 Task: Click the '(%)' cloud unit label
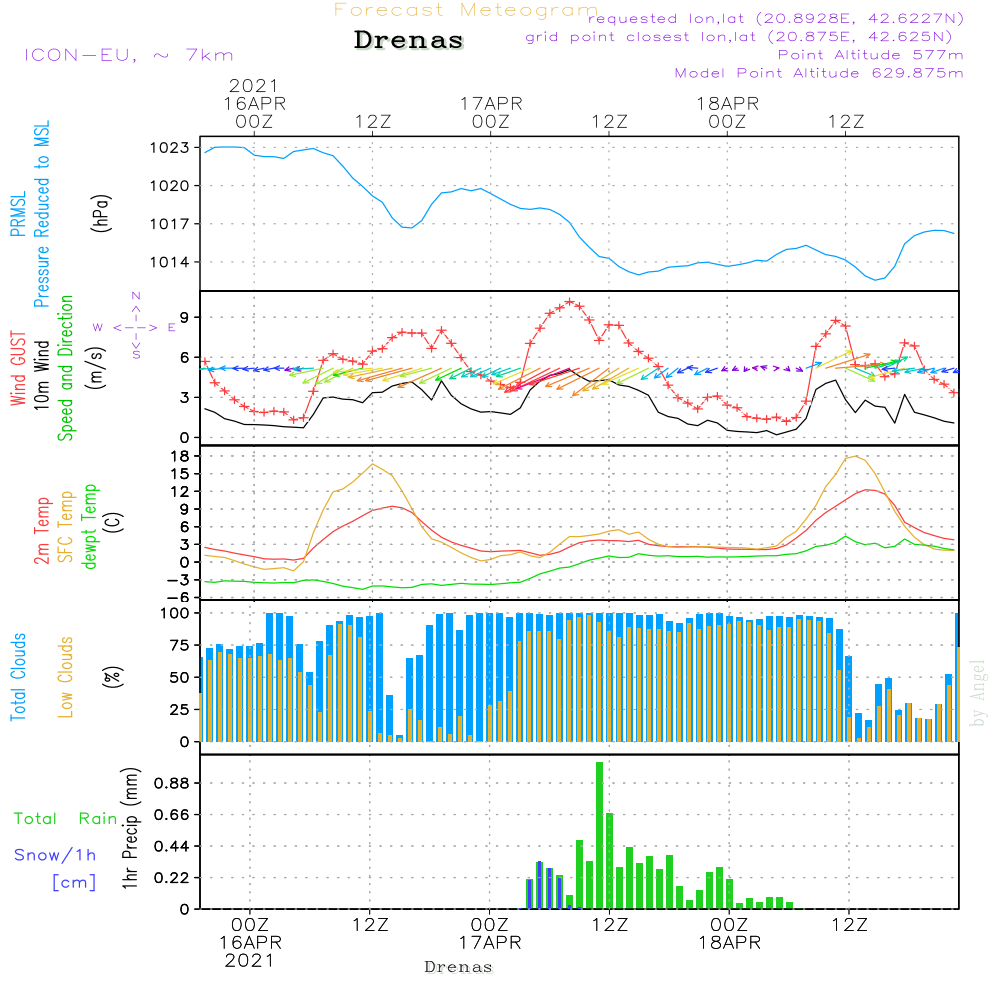pos(112,677)
